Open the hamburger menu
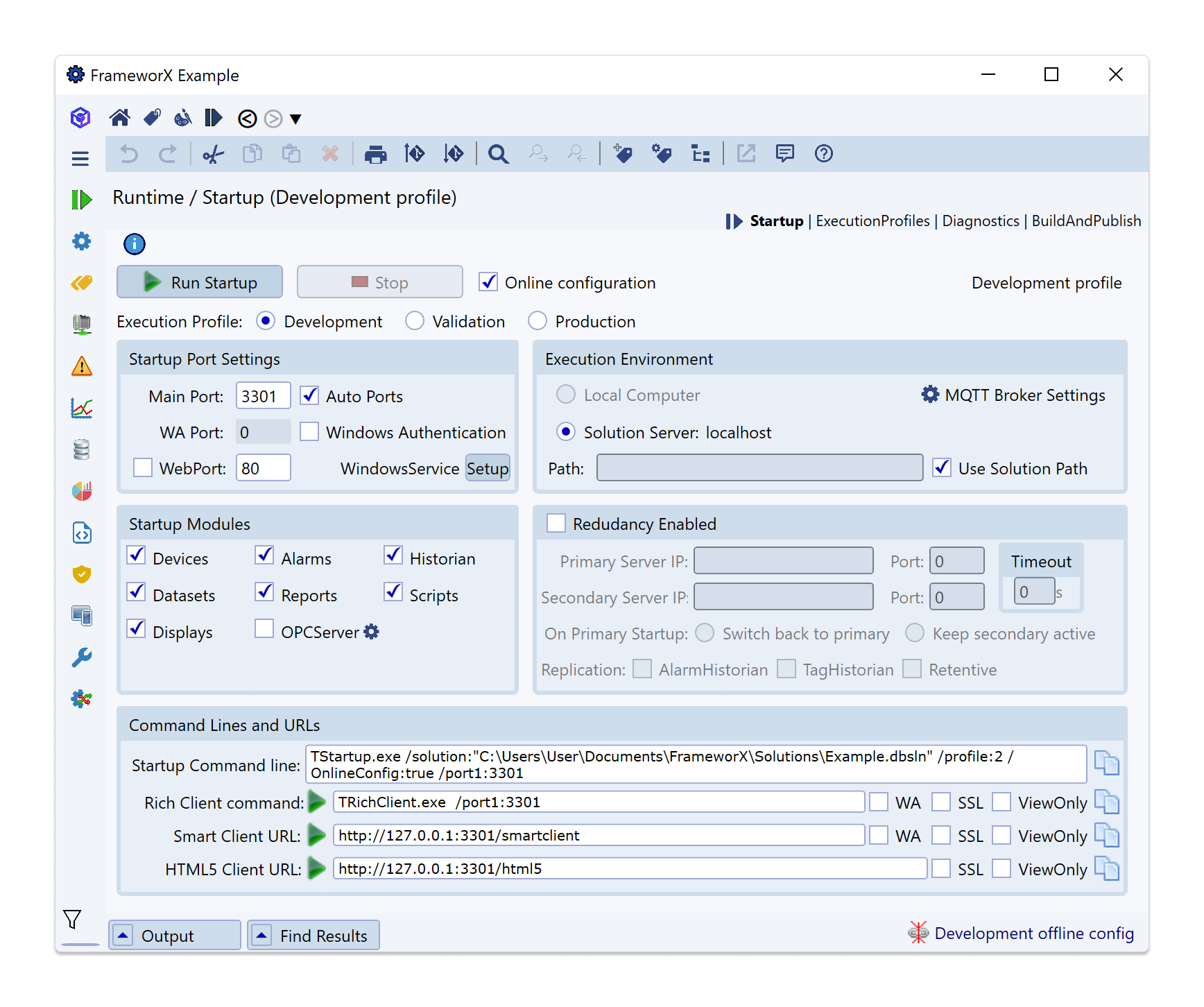1204x1007 pixels. (80, 159)
